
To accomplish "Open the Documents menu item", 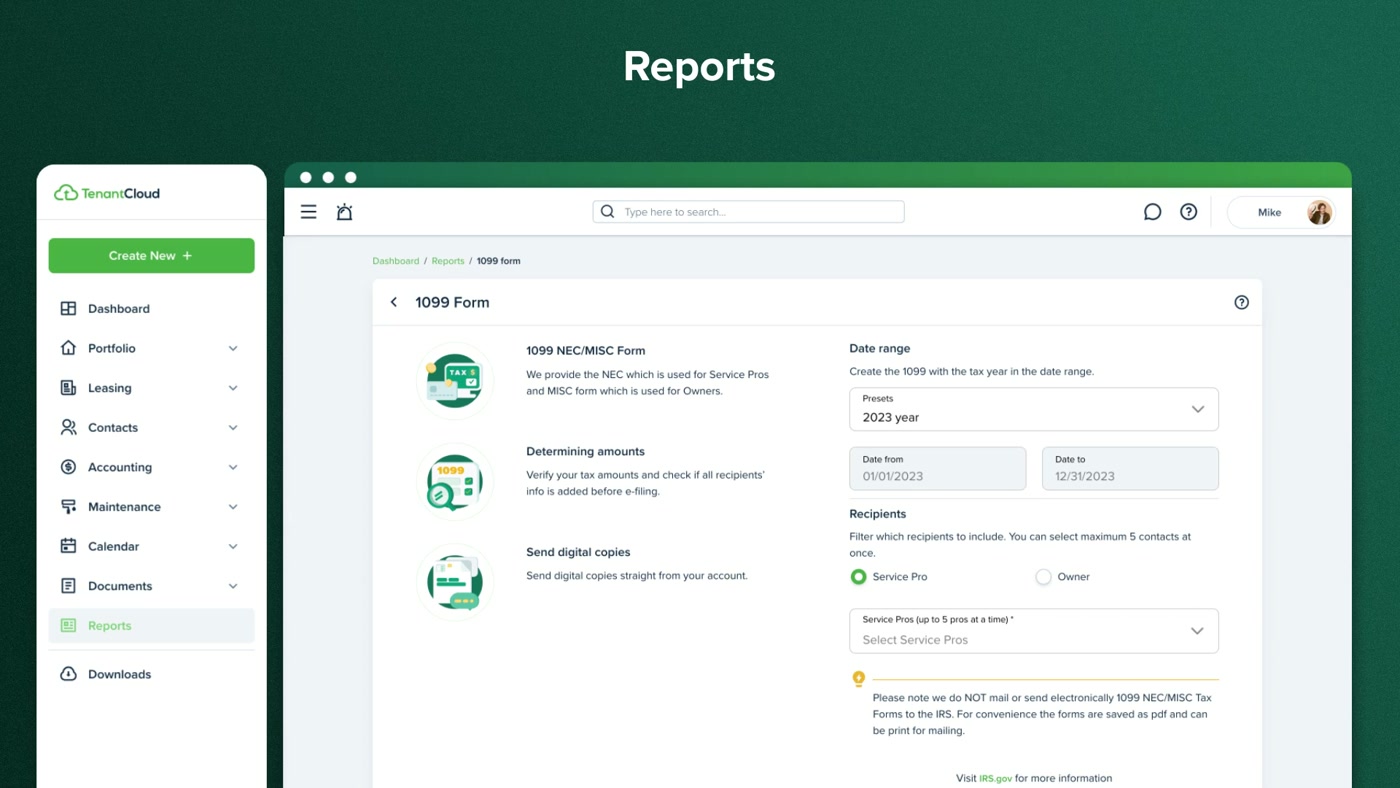I will tap(151, 586).
